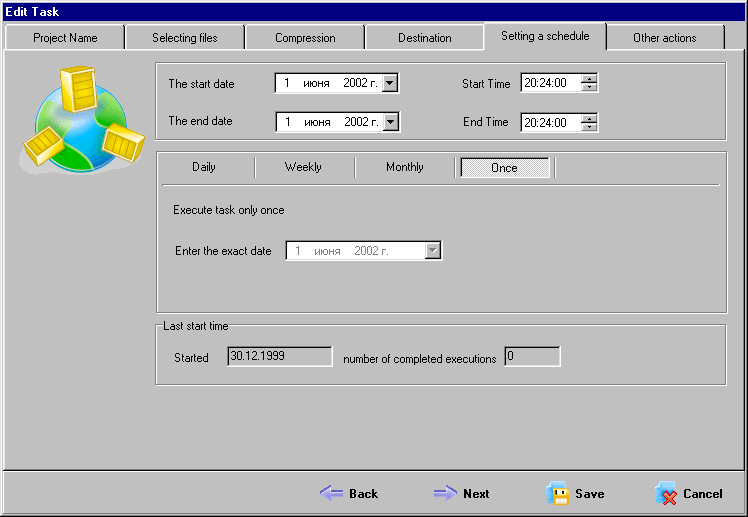Click the Cancel red X icon

click(666, 493)
